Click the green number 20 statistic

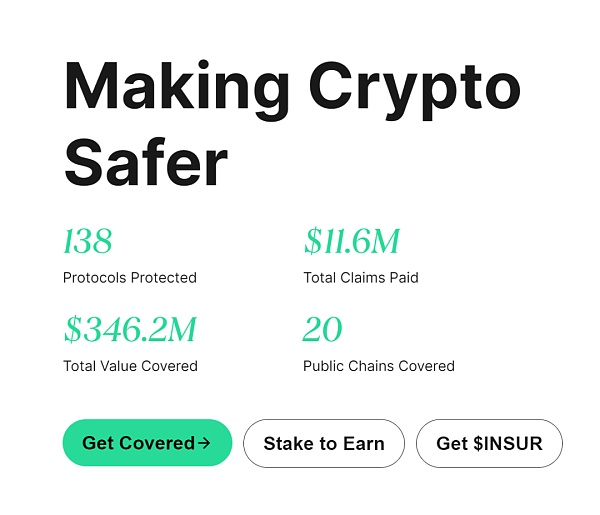tap(323, 329)
